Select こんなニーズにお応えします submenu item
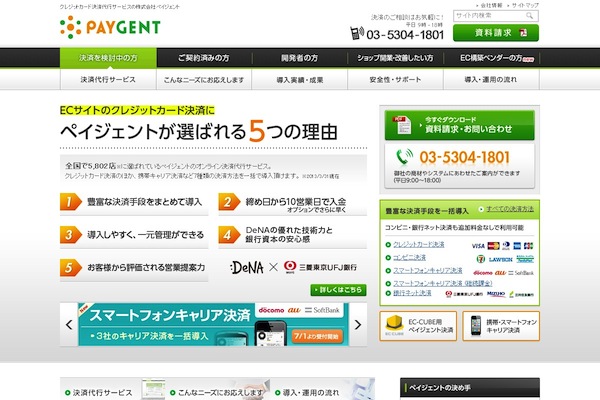 coord(204,80)
